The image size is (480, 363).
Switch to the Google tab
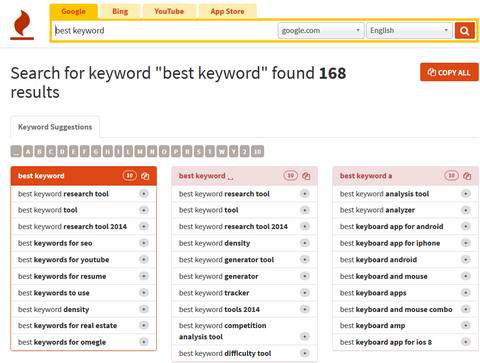tap(74, 12)
